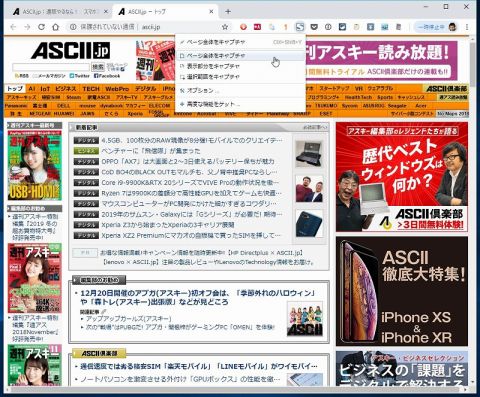Screen dimensions: 480x397
Task: Open the Twitter link under search
Action: [x=80, y=76]
